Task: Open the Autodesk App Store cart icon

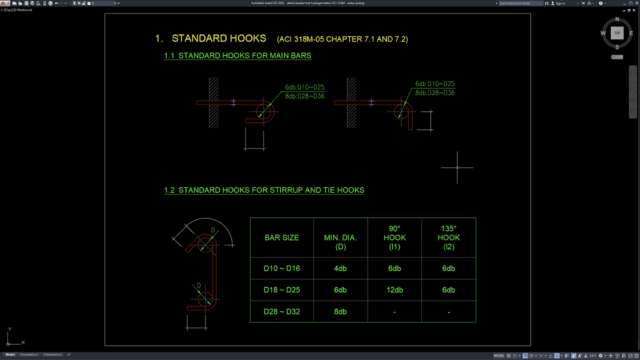Action: 583,3
